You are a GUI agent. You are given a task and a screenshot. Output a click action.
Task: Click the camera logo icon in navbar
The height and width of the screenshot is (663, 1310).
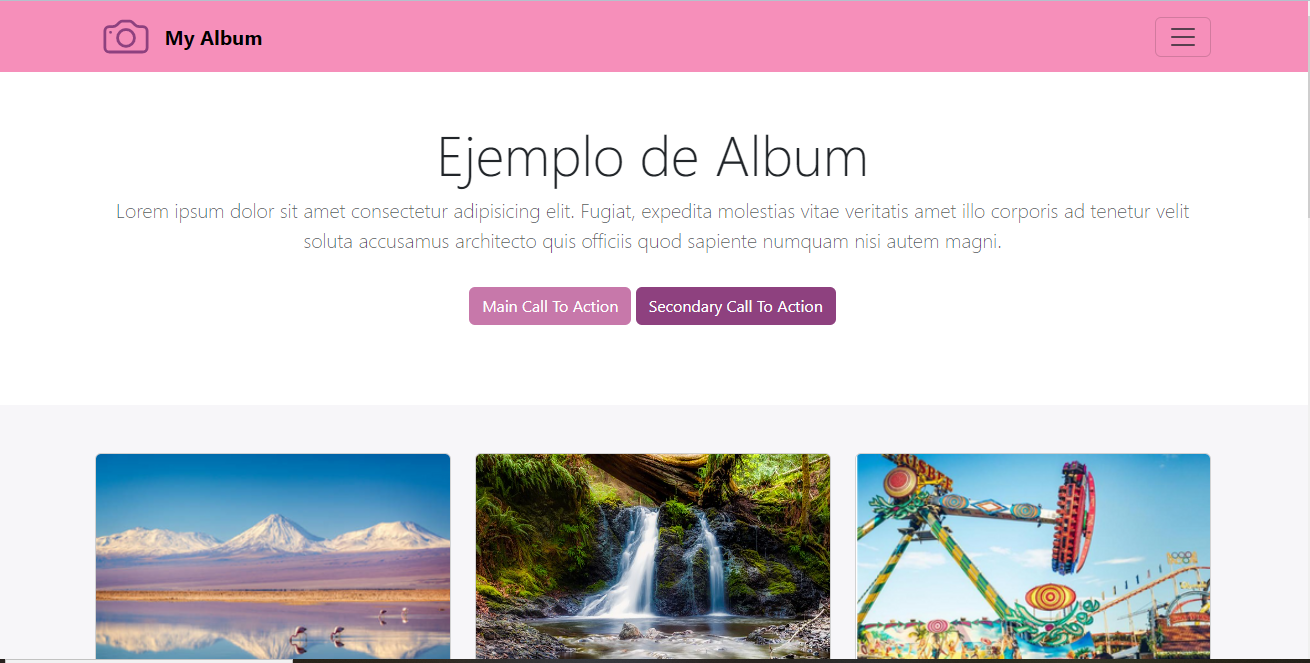(126, 37)
